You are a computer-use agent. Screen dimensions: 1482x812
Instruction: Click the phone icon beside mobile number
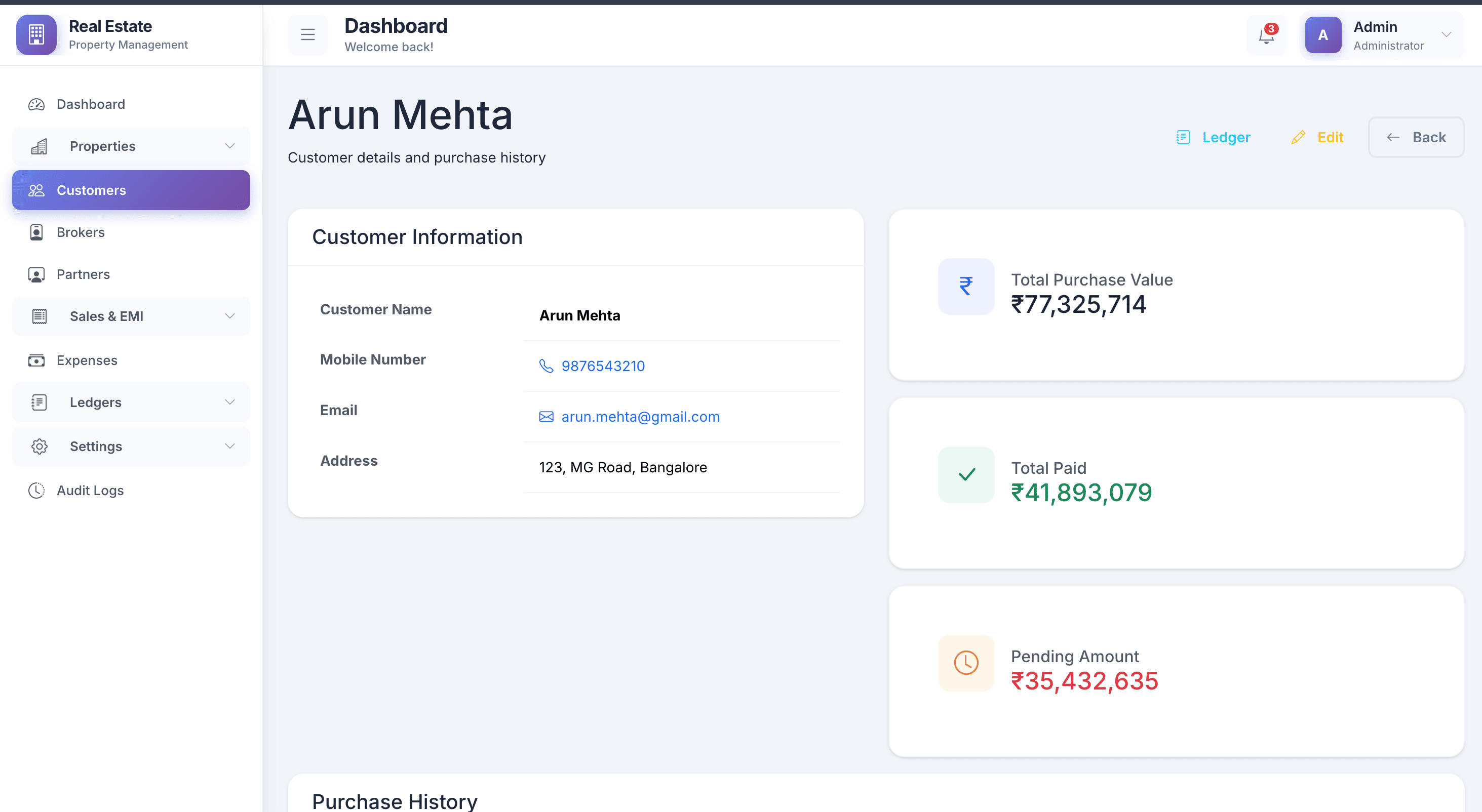point(546,366)
